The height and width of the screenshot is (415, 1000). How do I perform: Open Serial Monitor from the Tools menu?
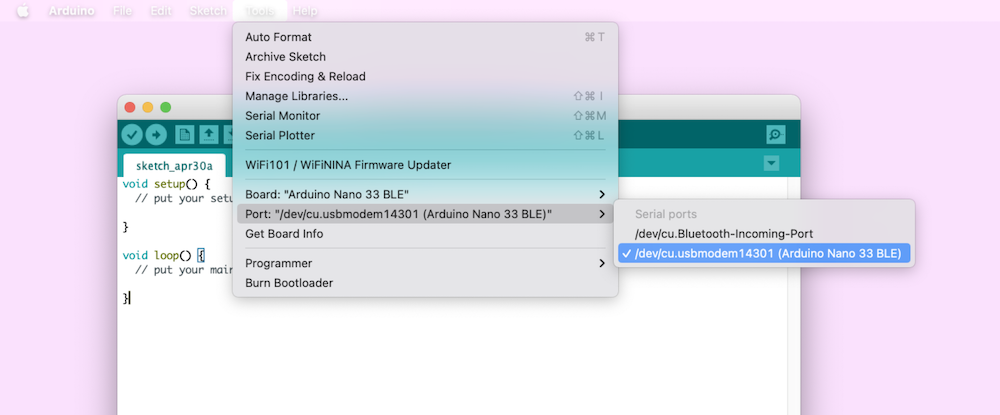pyautogui.click(x=425, y=116)
